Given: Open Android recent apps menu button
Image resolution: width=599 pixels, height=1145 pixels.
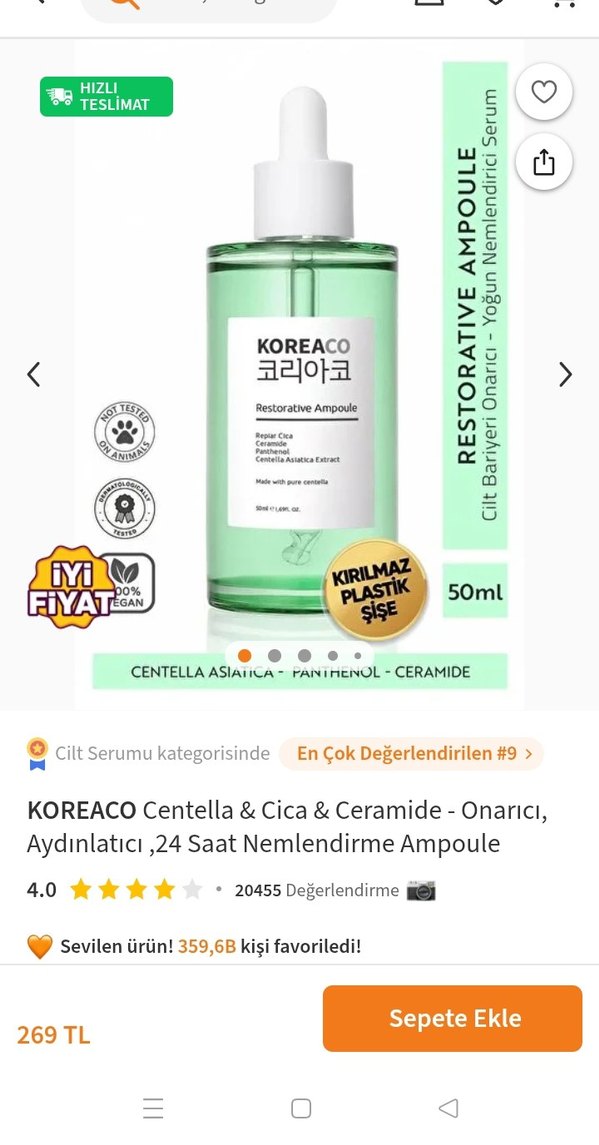Looking at the screenshot, I should 153,1108.
